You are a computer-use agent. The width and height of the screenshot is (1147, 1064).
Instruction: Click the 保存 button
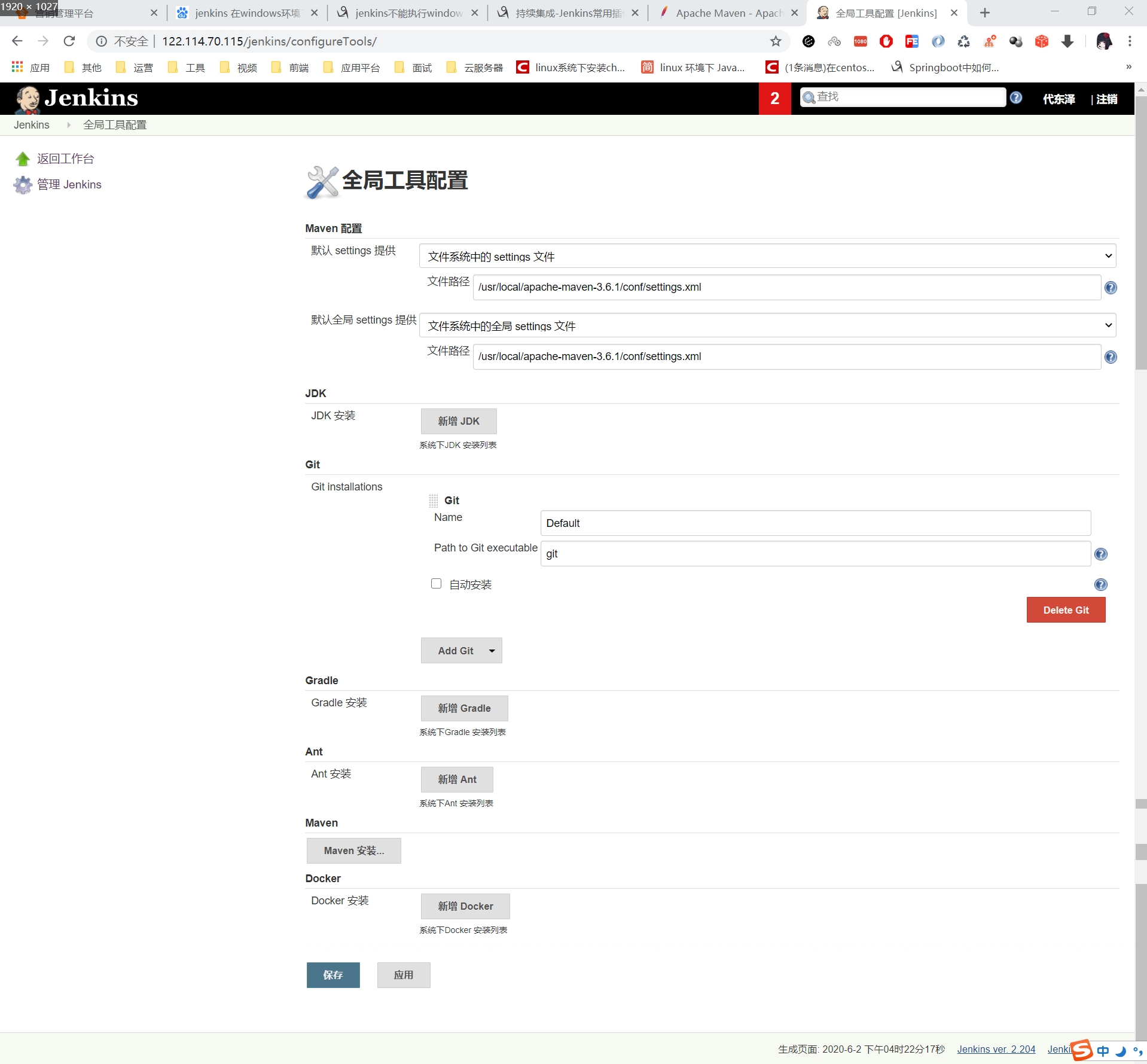point(333,975)
